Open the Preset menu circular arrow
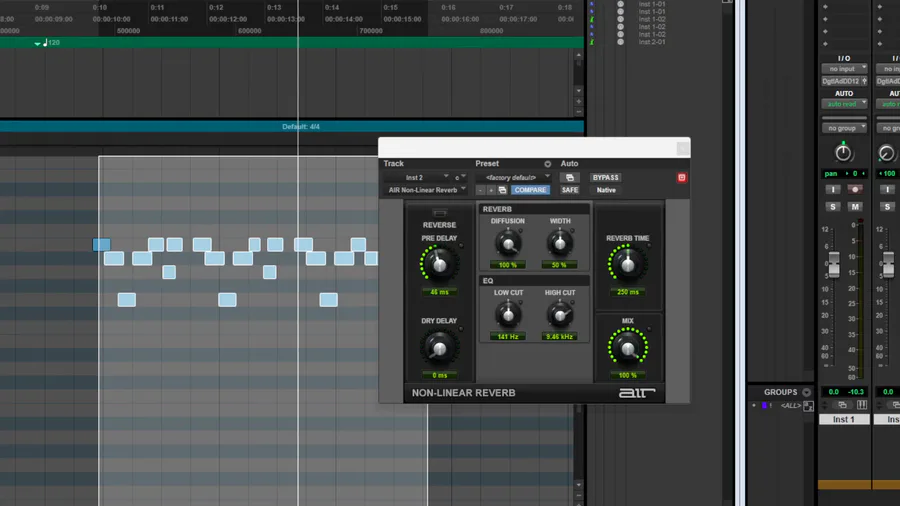 (547, 164)
